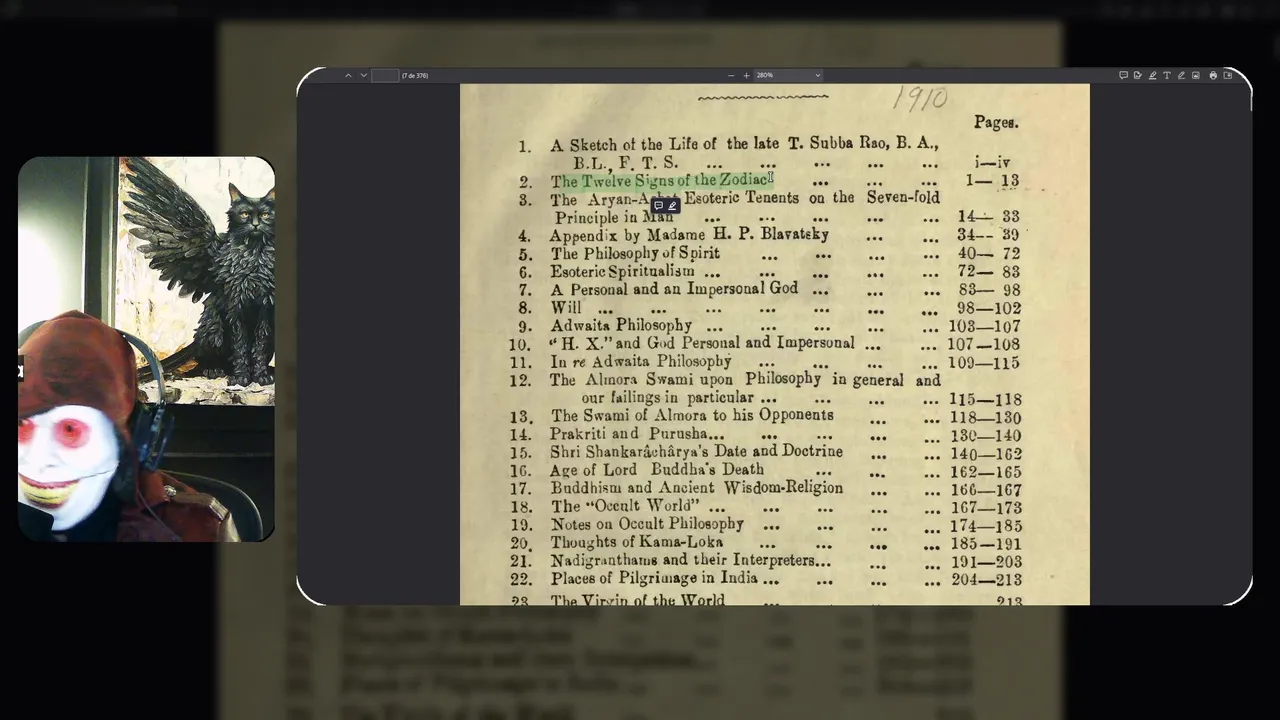Select the highlighter tool in toolbar
Image resolution: width=1280 pixels, height=720 pixels.
pyautogui.click(x=1152, y=75)
